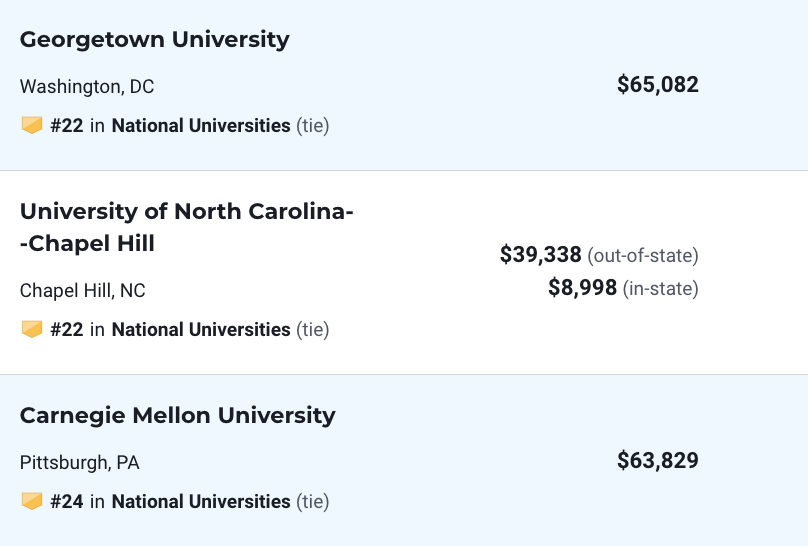The image size is (808, 546).
Task: Click the Pittsburgh, PA location text
Action: (79, 463)
